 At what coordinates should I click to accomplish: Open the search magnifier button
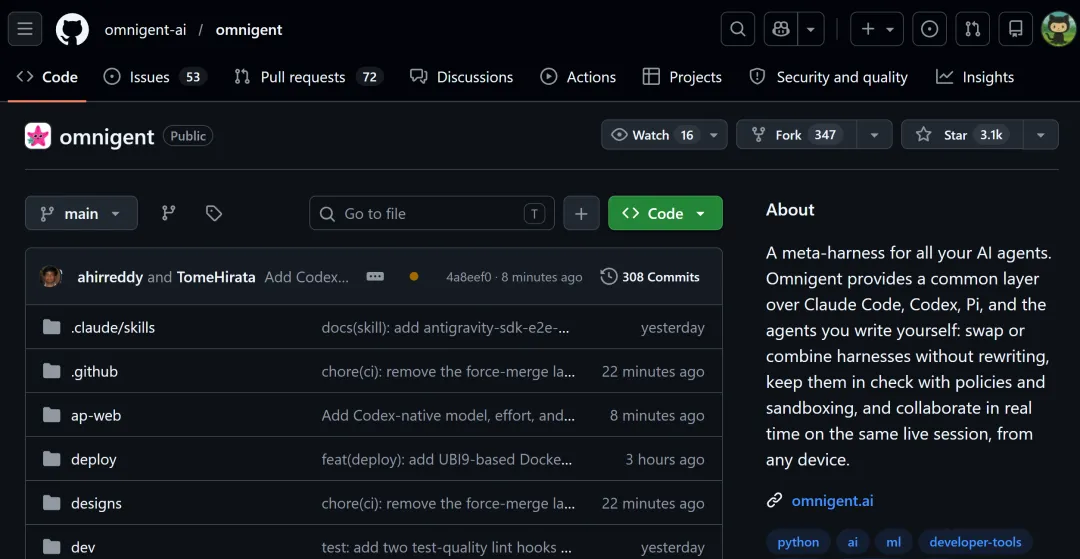(x=738, y=29)
